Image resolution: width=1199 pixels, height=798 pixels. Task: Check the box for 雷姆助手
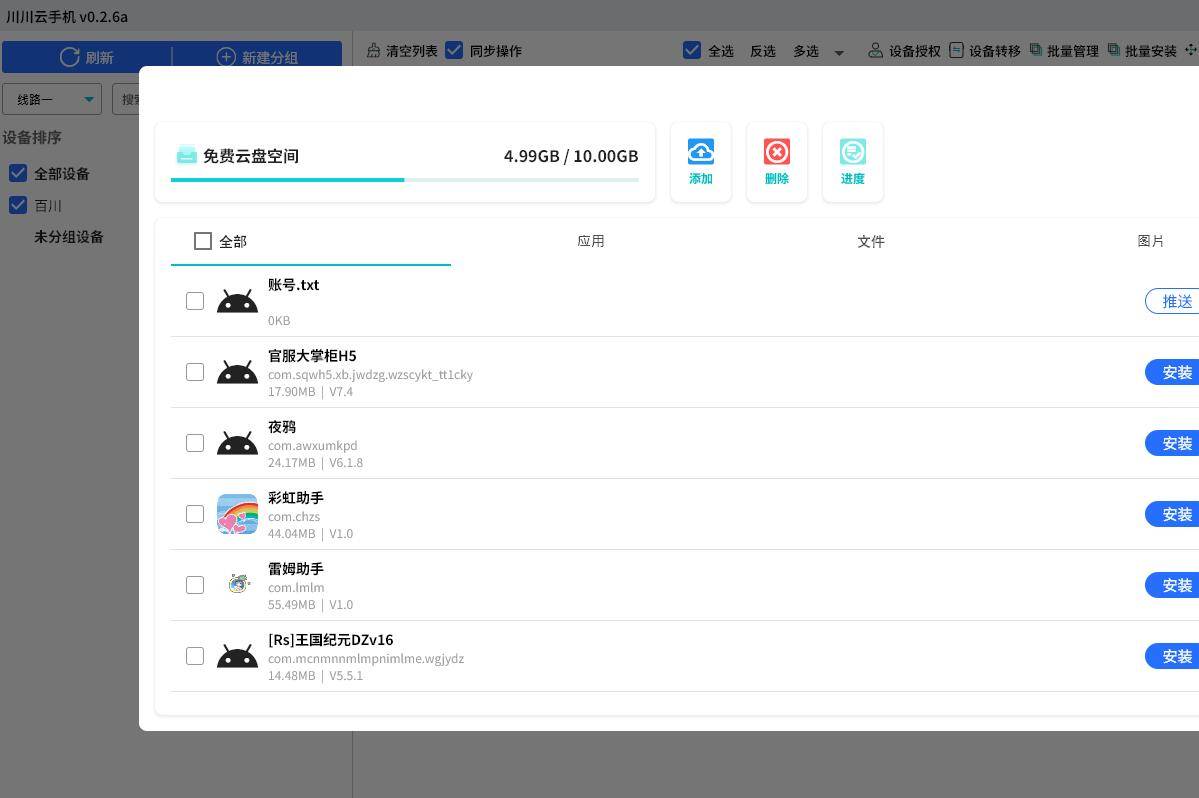[195, 585]
